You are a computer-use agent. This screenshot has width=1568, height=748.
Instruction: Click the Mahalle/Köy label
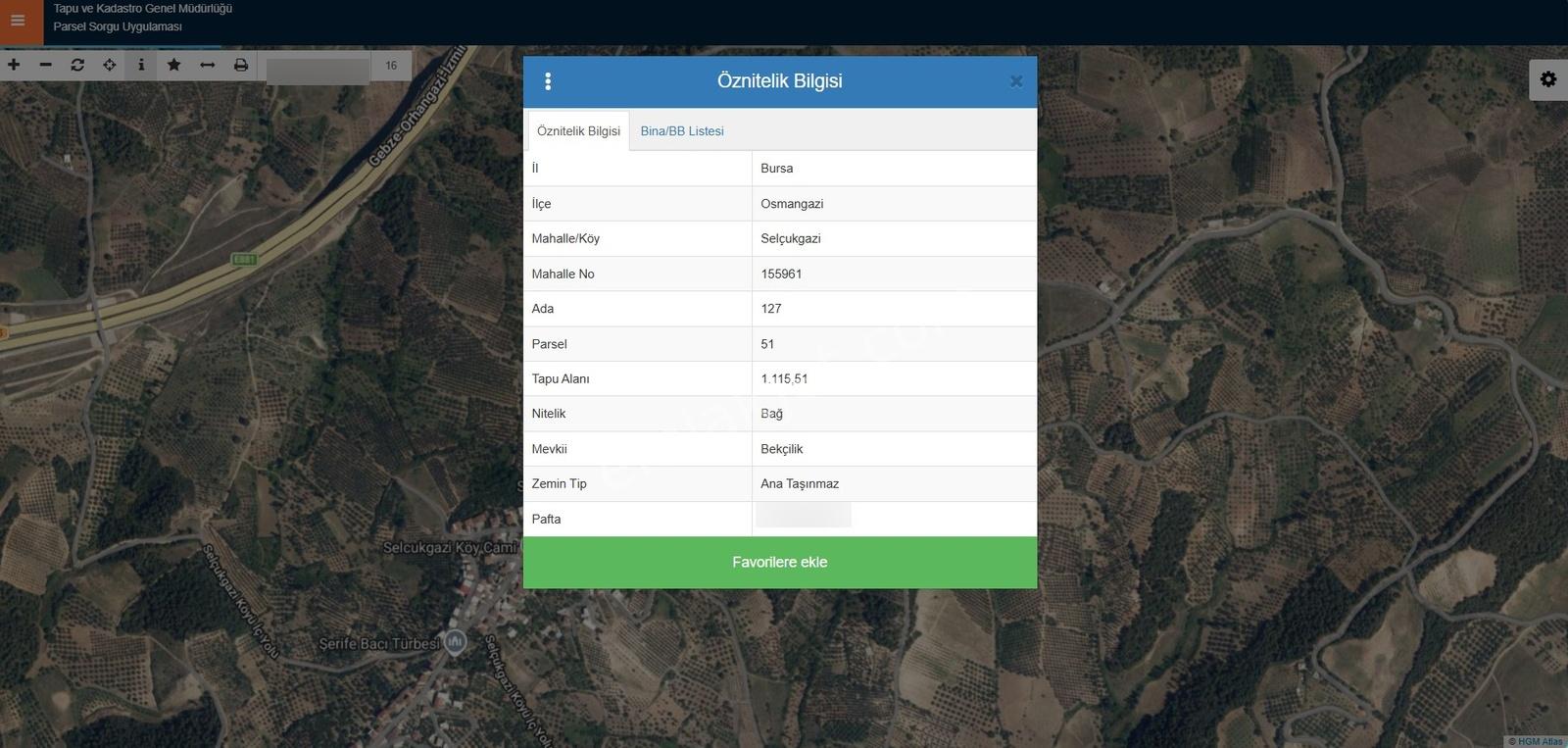[565, 238]
